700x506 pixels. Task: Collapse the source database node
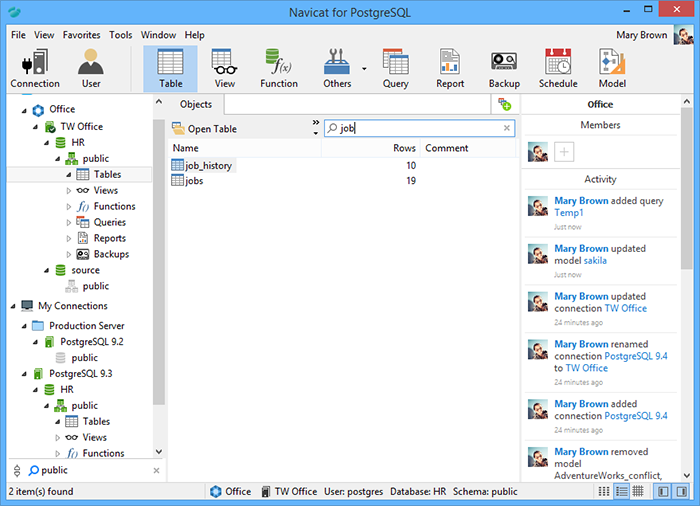tap(46, 271)
